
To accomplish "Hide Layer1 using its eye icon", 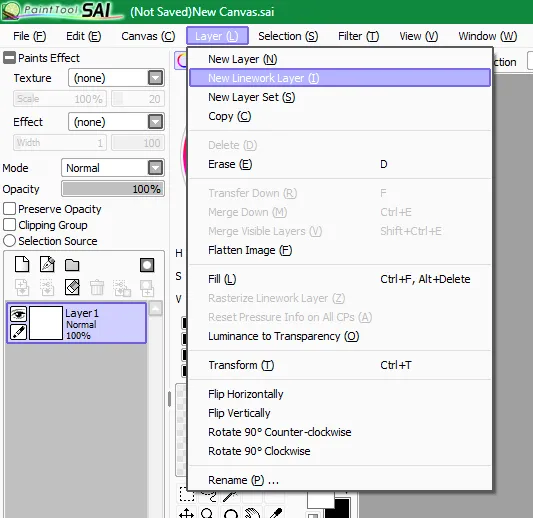I will pyautogui.click(x=18, y=314).
